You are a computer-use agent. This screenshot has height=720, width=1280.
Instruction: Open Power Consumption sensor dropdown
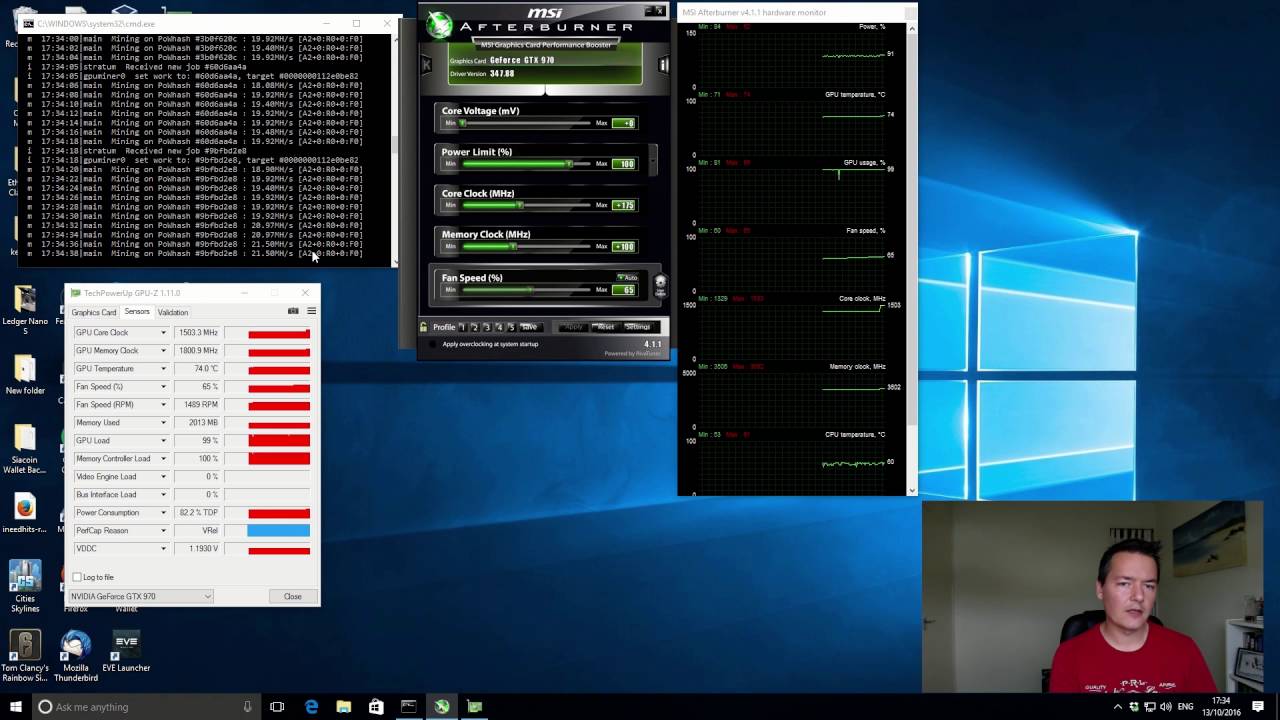click(x=163, y=513)
